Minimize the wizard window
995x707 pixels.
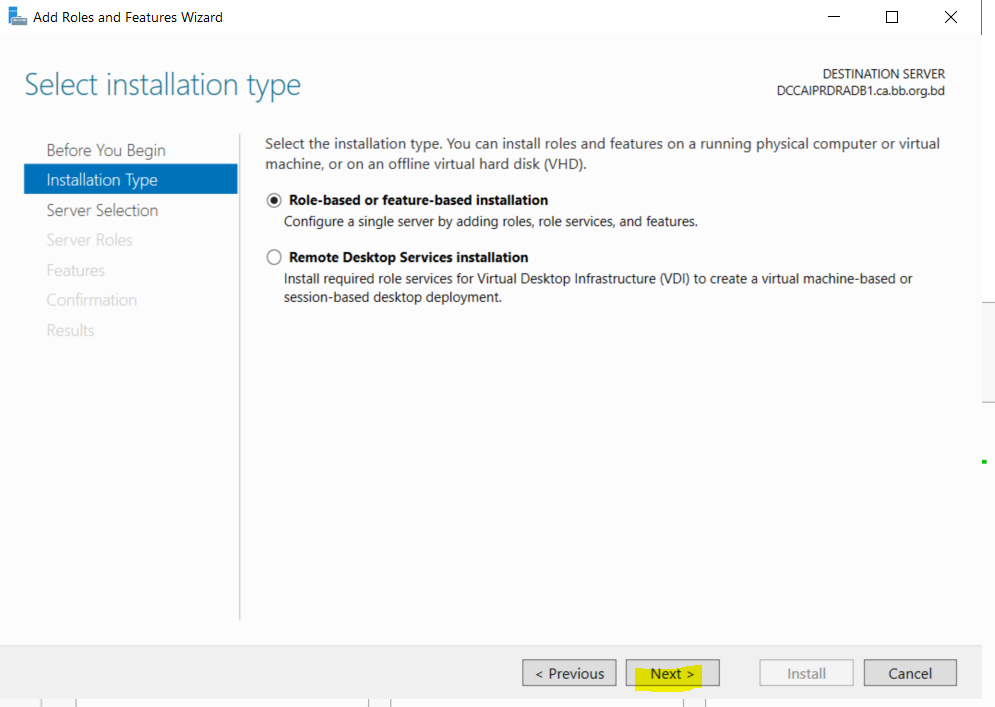pos(834,17)
